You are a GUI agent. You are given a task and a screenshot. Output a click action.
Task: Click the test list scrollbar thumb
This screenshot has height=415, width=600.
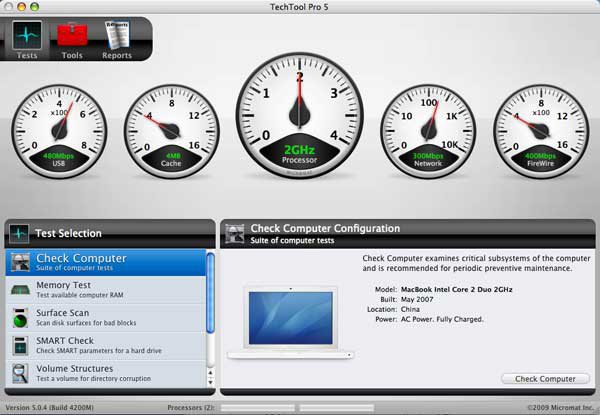tap(210, 293)
